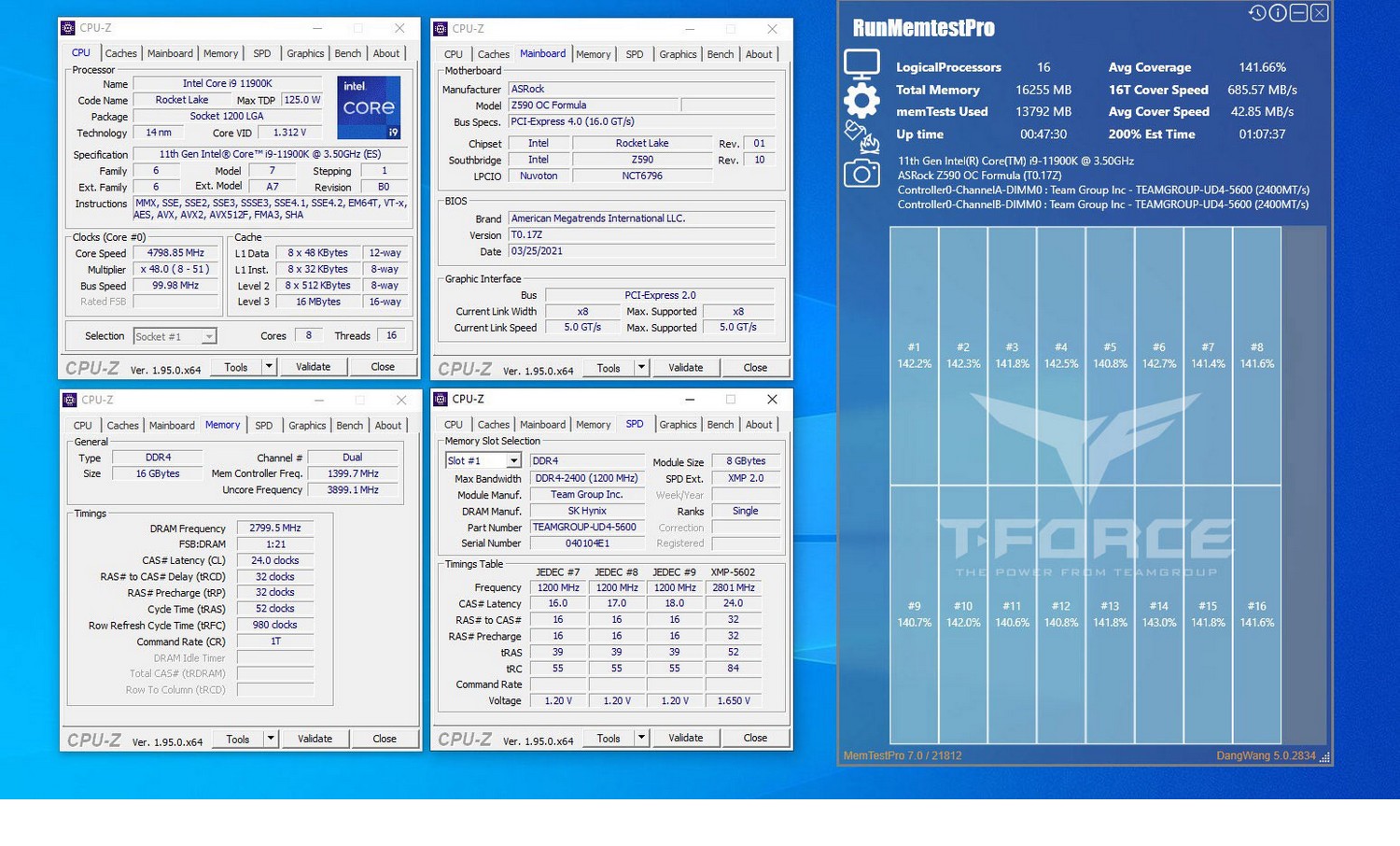Click Close button in Memory window
The image size is (1400, 846).
(x=385, y=739)
